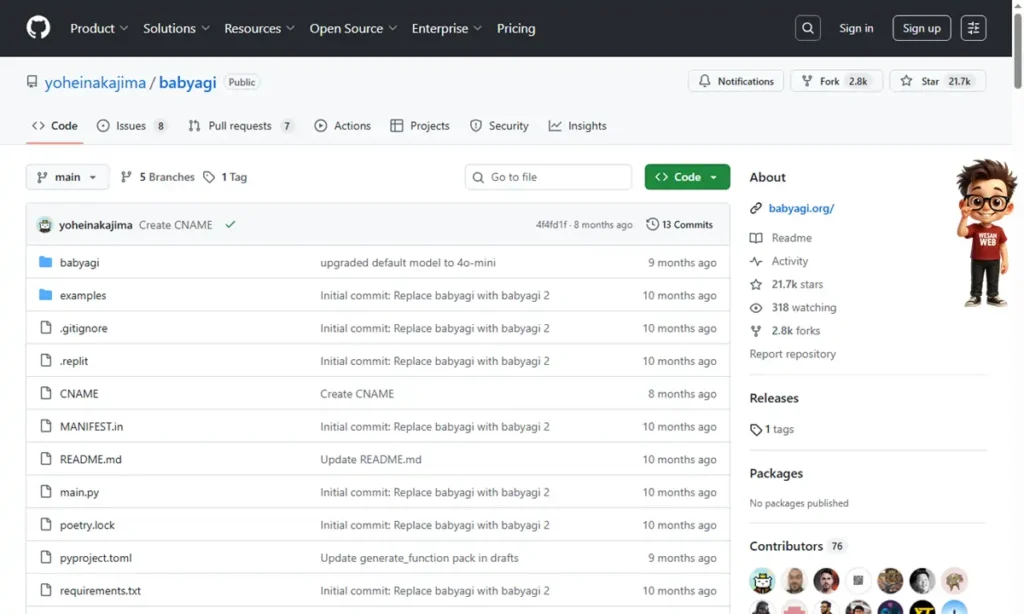Viewport: 1024px width, 614px height.
Task: Click the file icon beside .gitignore
Action: 45,327
